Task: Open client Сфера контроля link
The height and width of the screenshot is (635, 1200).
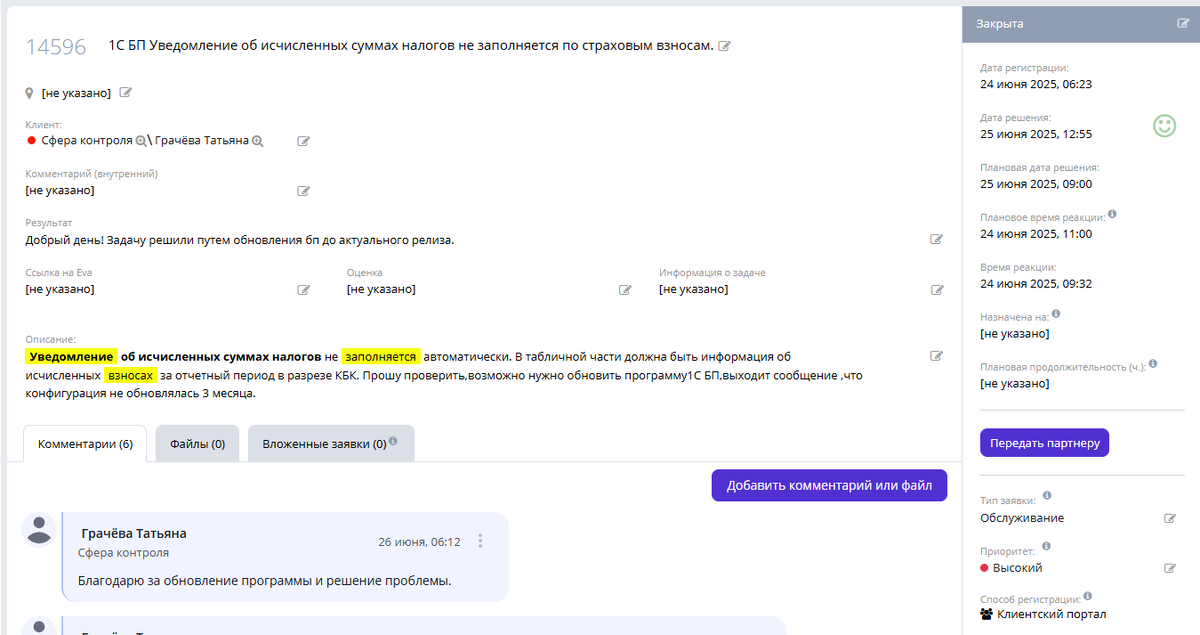Action: point(87,141)
